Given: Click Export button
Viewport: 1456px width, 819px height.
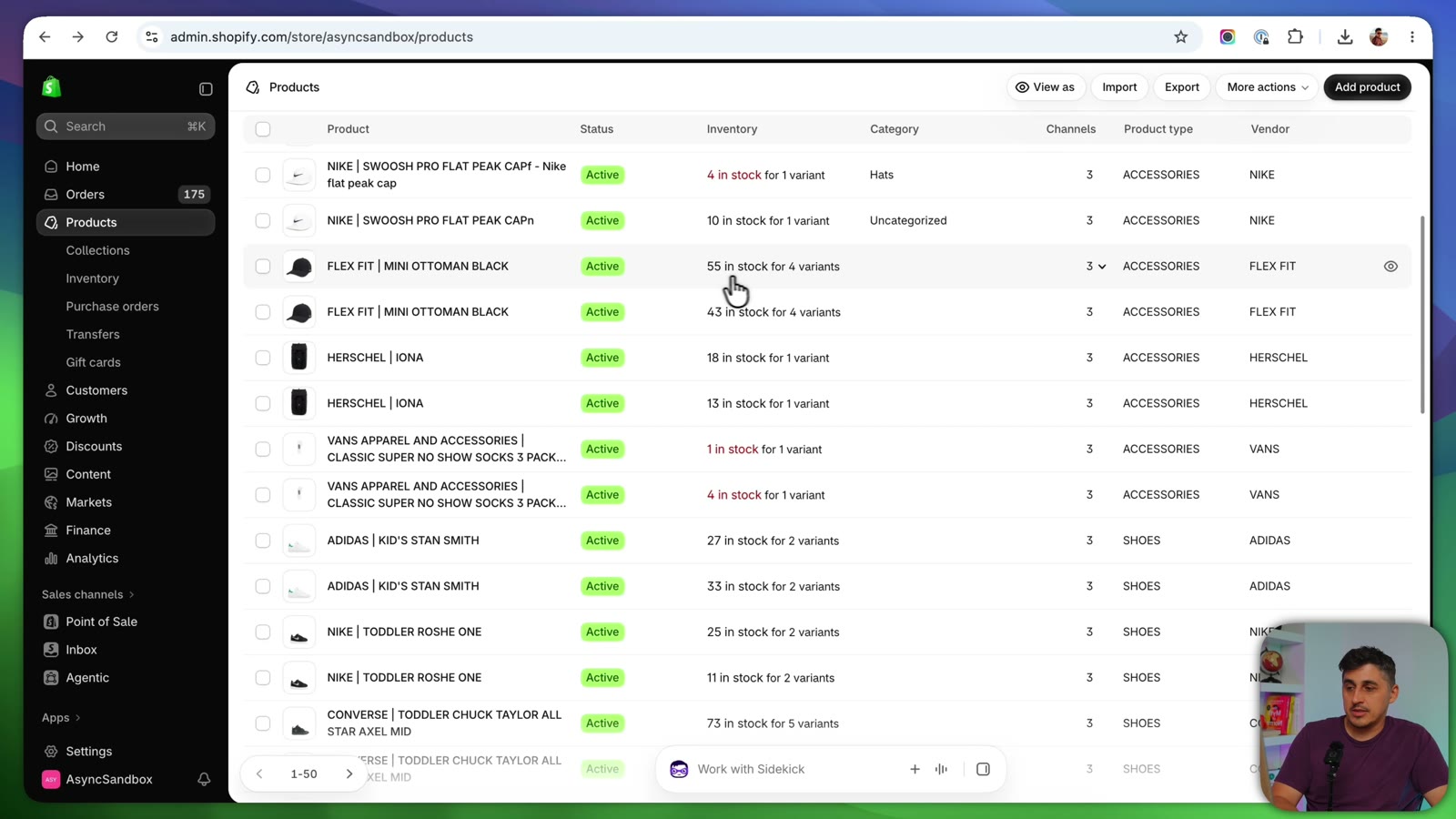Looking at the screenshot, I should tap(1182, 87).
